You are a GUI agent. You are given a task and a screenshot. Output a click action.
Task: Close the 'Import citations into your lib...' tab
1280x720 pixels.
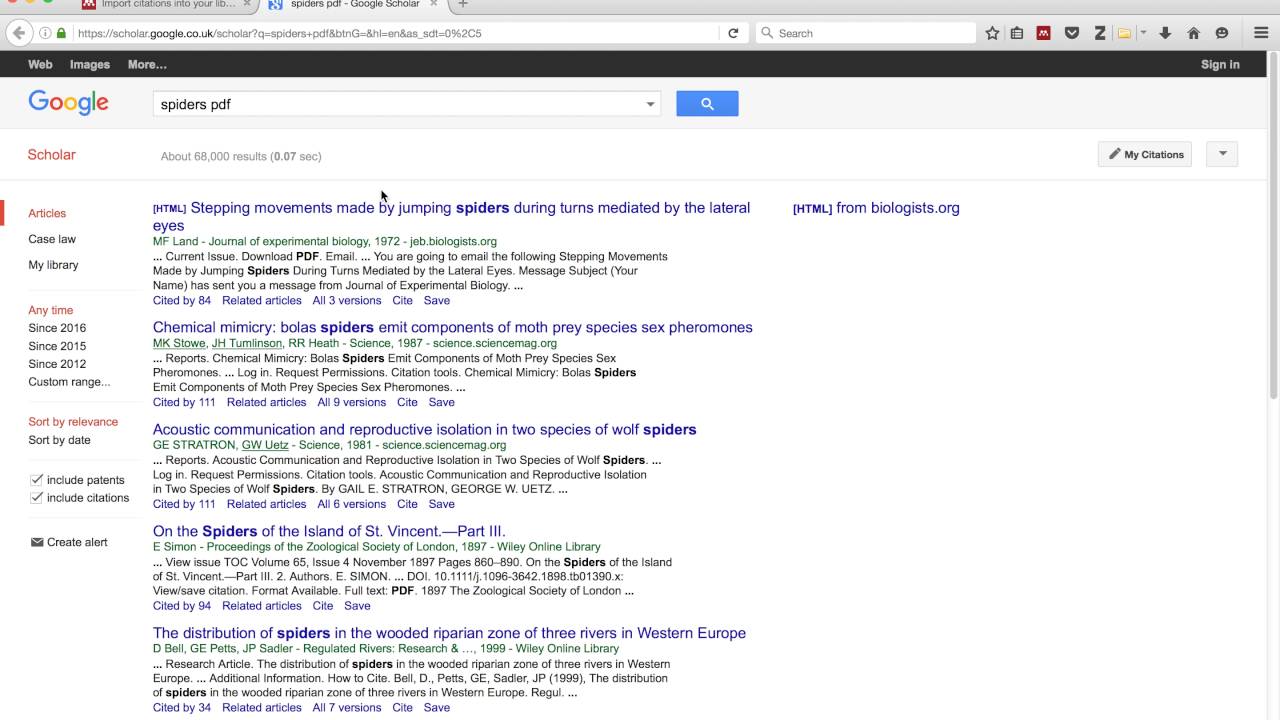coord(247,4)
